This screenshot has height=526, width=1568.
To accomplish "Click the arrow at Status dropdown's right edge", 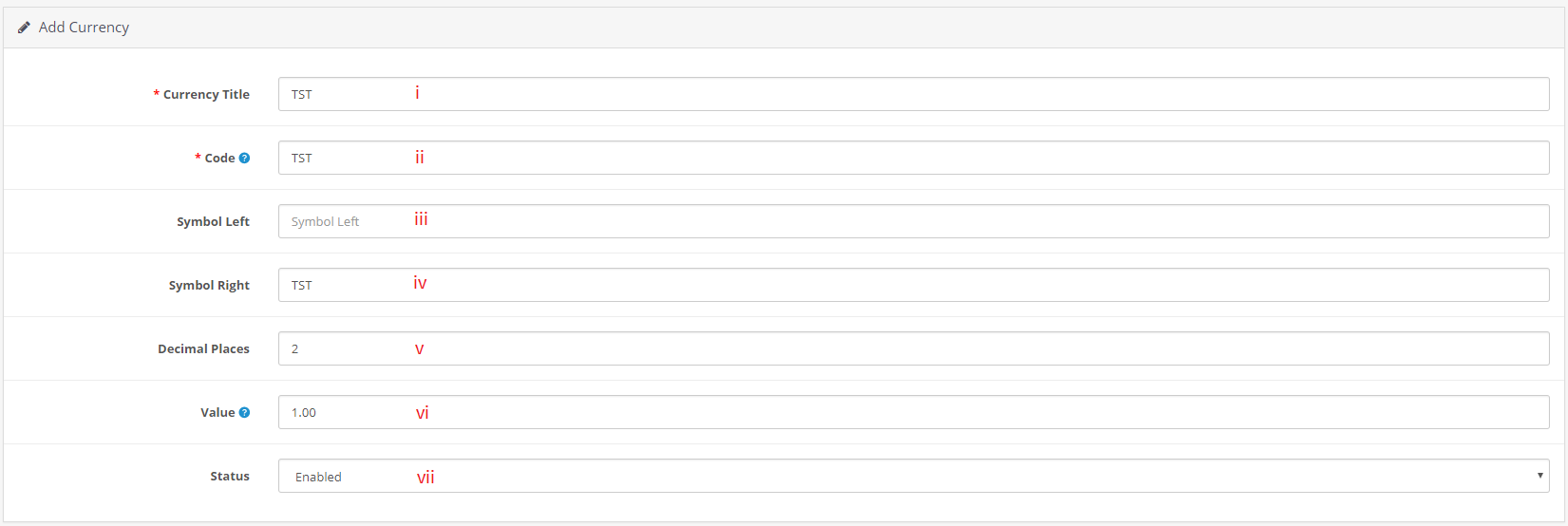I will click(x=1540, y=476).
